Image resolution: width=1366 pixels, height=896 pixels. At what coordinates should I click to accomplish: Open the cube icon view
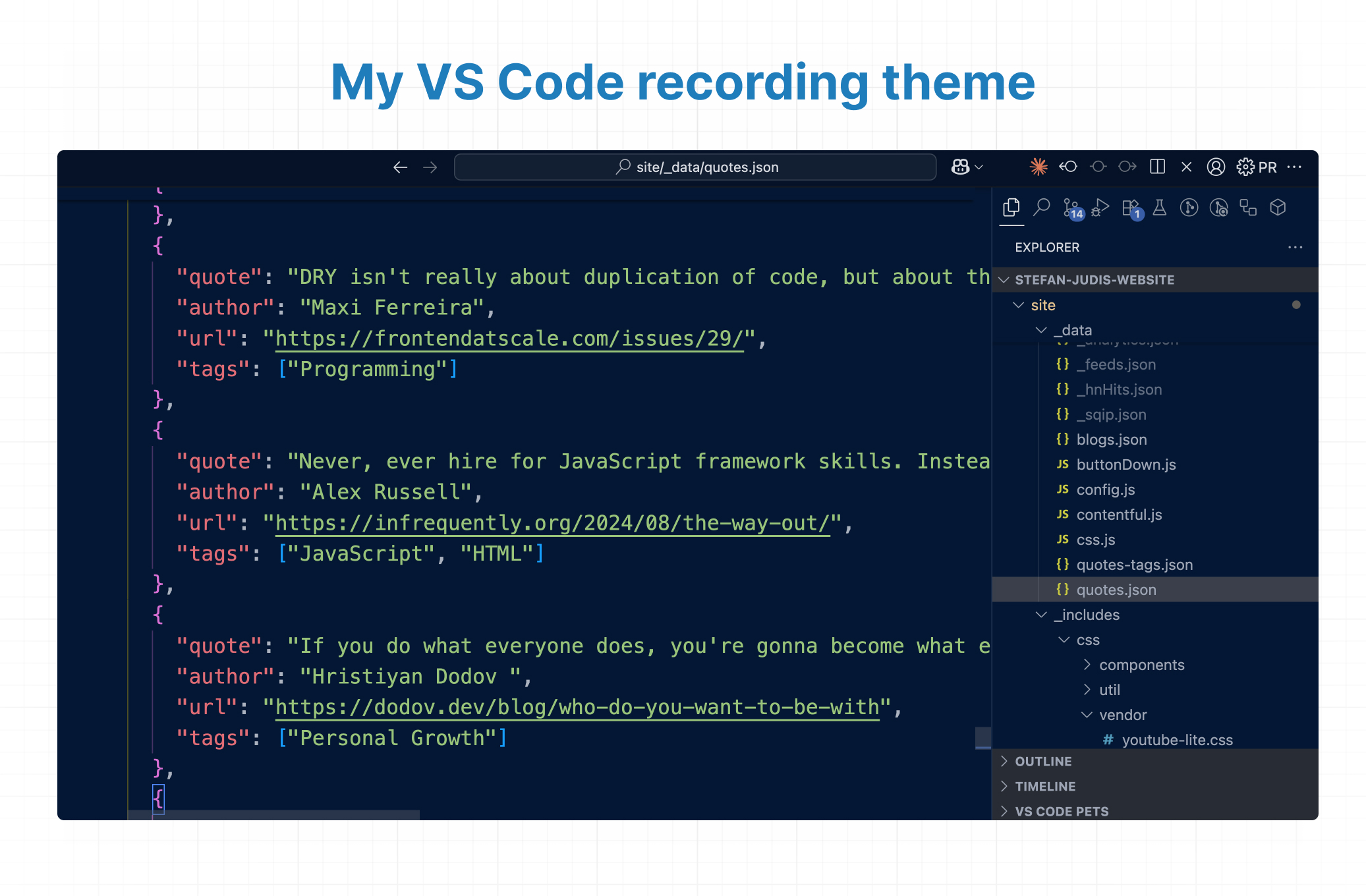[x=1278, y=208]
